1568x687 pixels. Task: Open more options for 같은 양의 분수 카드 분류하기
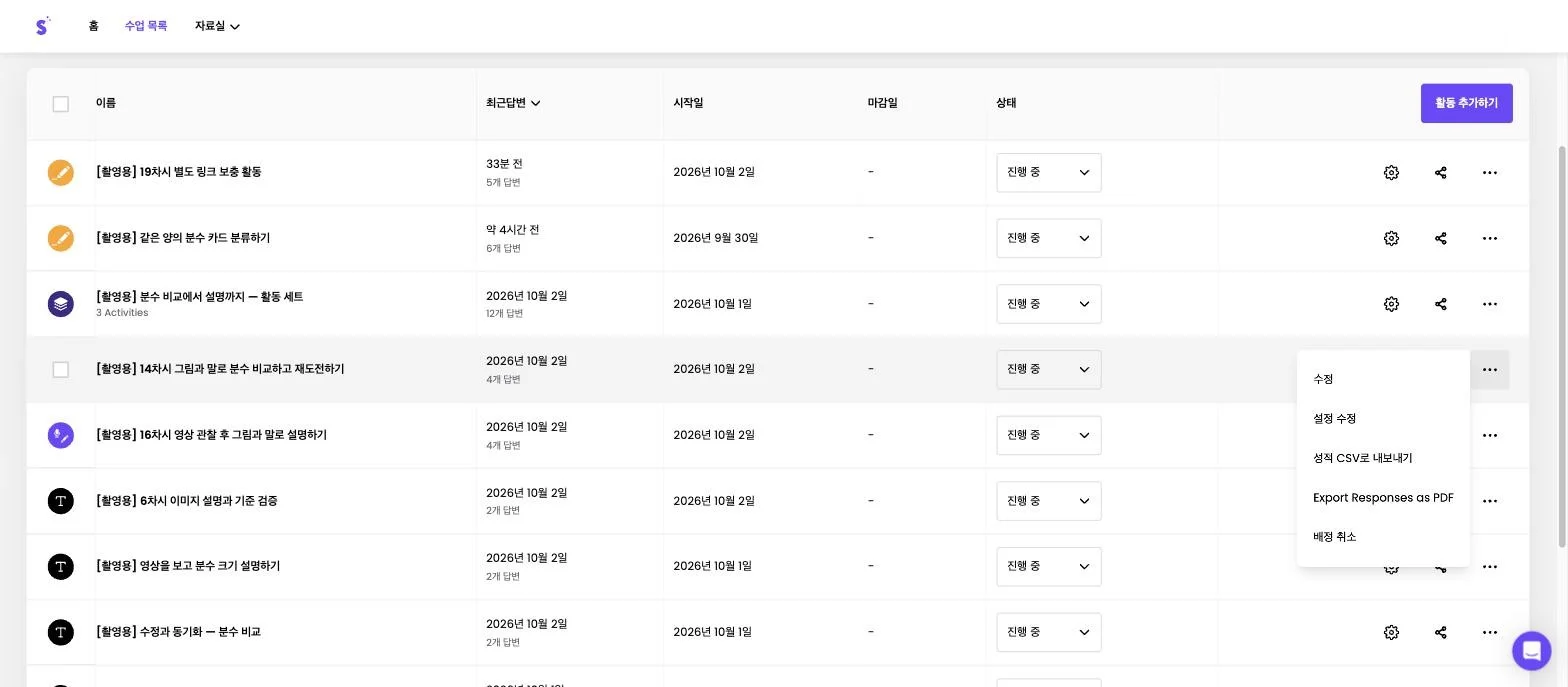point(1489,239)
